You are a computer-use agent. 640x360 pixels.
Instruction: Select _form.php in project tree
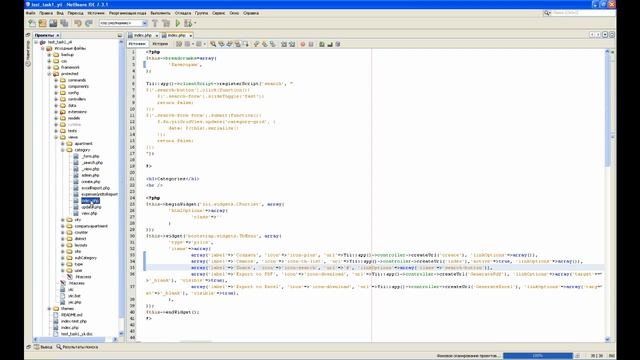[90, 156]
